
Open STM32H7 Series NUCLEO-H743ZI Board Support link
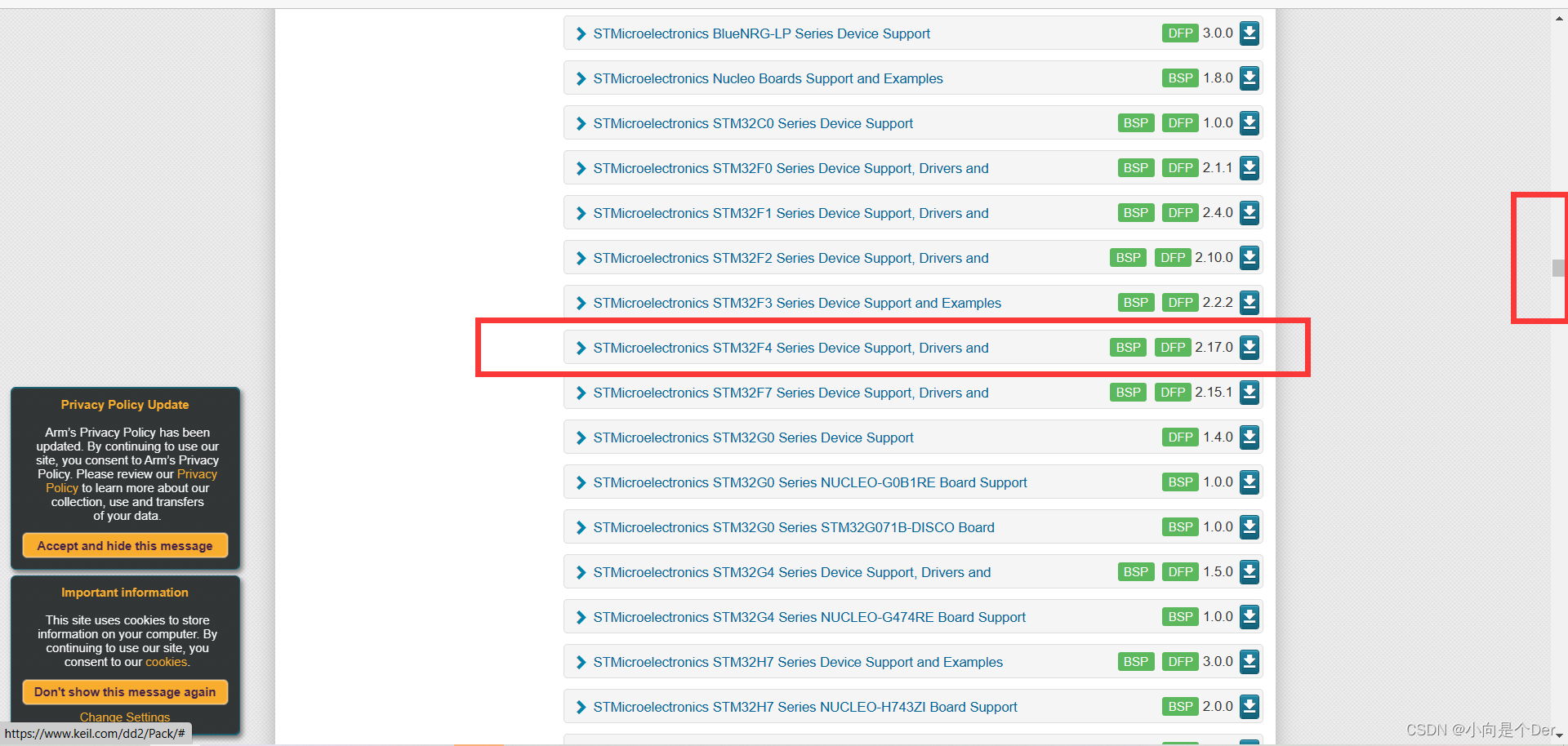pos(805,707)
